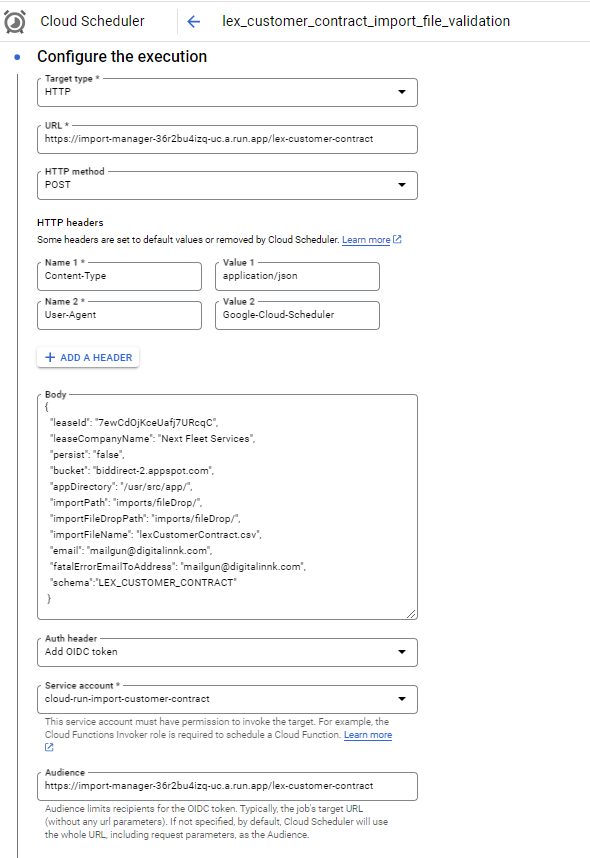Open the Learn more link about HTTP headers
Screen dimensions: 590x858
[366, 240]
